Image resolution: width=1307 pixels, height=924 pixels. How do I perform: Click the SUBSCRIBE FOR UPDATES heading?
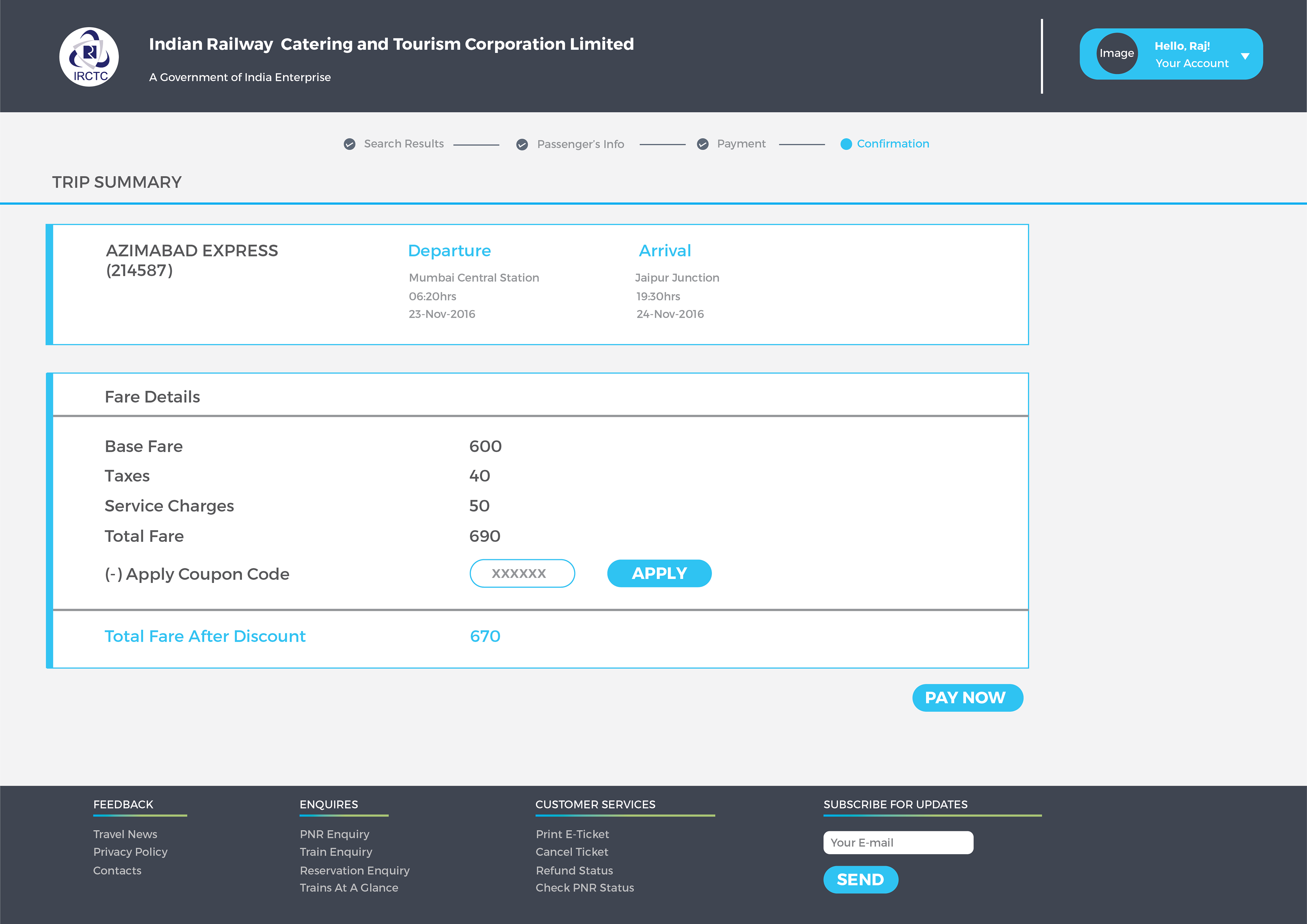[x=895, y=805]
